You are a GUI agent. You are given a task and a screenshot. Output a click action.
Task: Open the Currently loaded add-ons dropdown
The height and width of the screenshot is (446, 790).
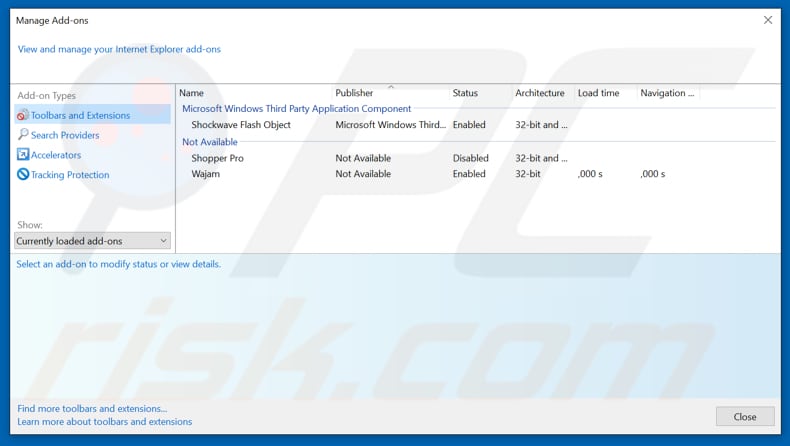point(92,241)
